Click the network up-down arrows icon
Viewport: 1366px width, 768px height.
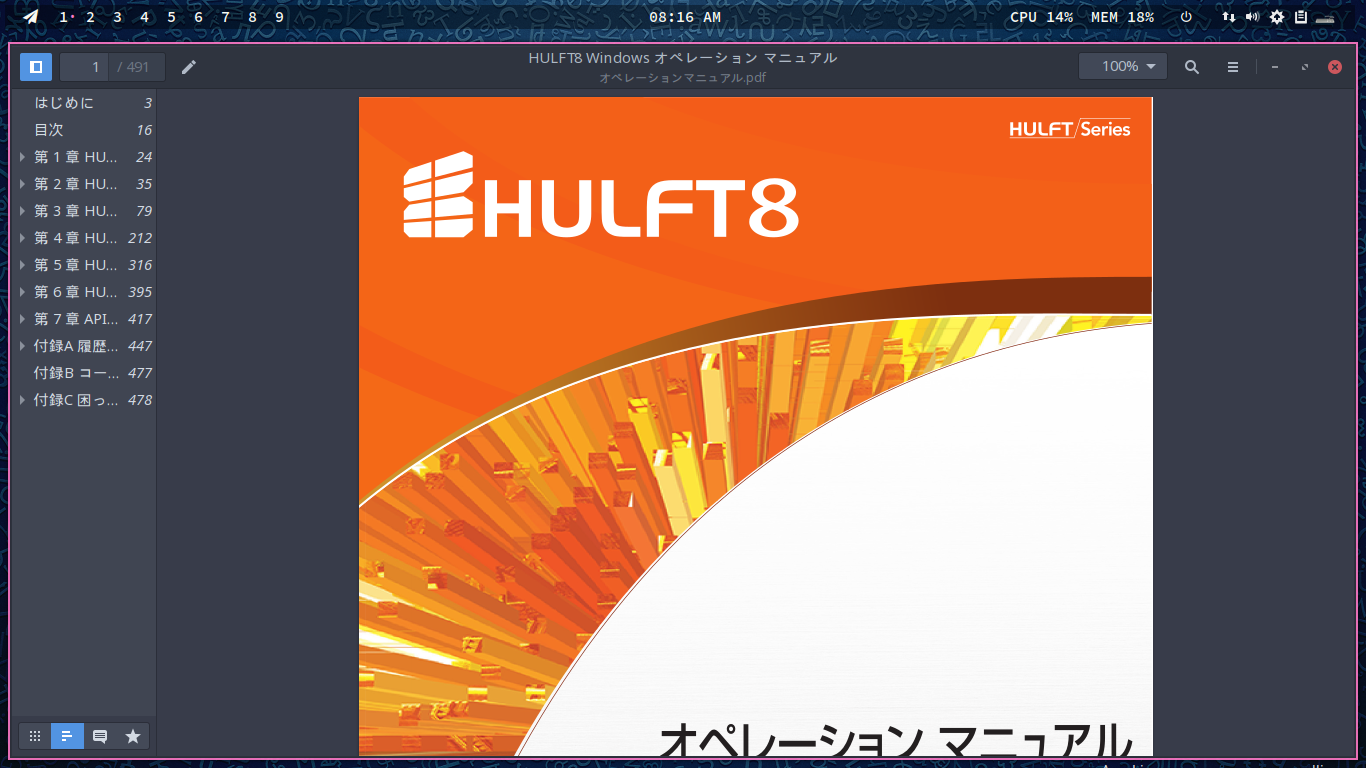click(1229, 17)
